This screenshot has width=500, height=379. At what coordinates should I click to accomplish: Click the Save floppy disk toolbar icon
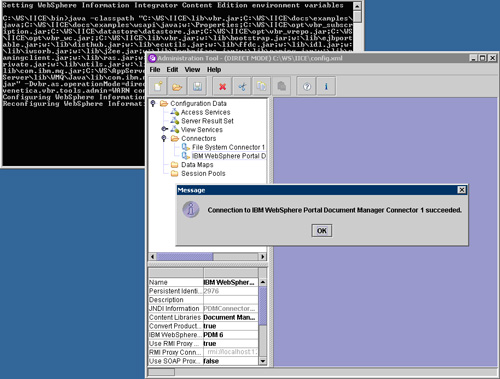pyautogui.click(x=197, y=86)
